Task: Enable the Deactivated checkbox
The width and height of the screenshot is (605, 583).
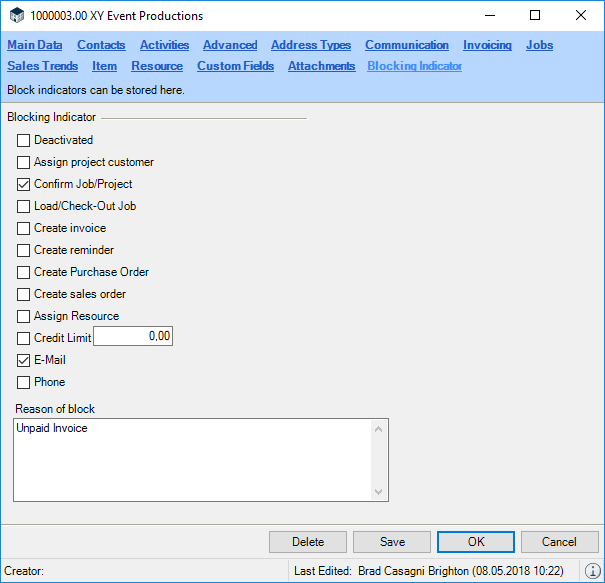Action: (x=24, y=141)
